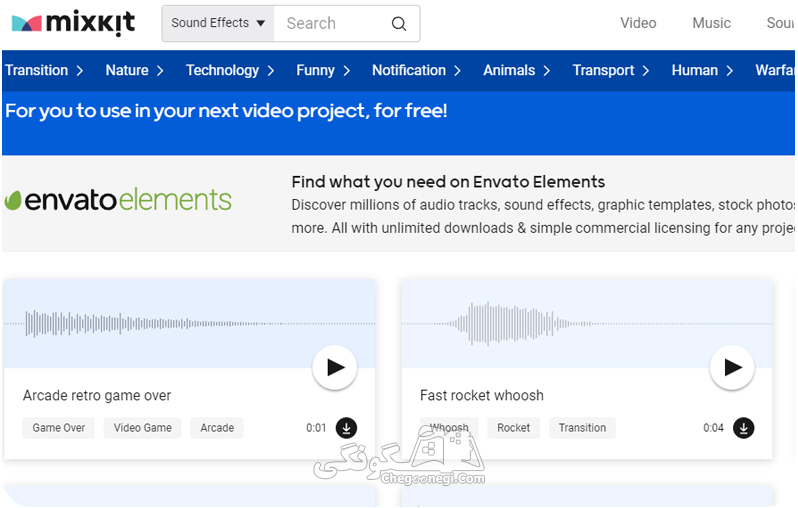Expand the Nature category chevron
This screenshot has width=798, height=508.
(x=160, y=70)
